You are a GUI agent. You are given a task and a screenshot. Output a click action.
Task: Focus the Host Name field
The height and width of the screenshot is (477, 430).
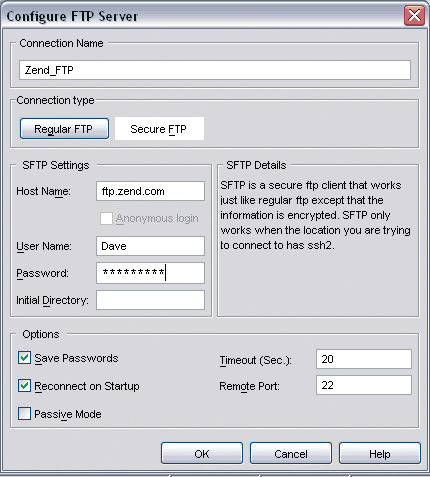(x=150, y=191)
